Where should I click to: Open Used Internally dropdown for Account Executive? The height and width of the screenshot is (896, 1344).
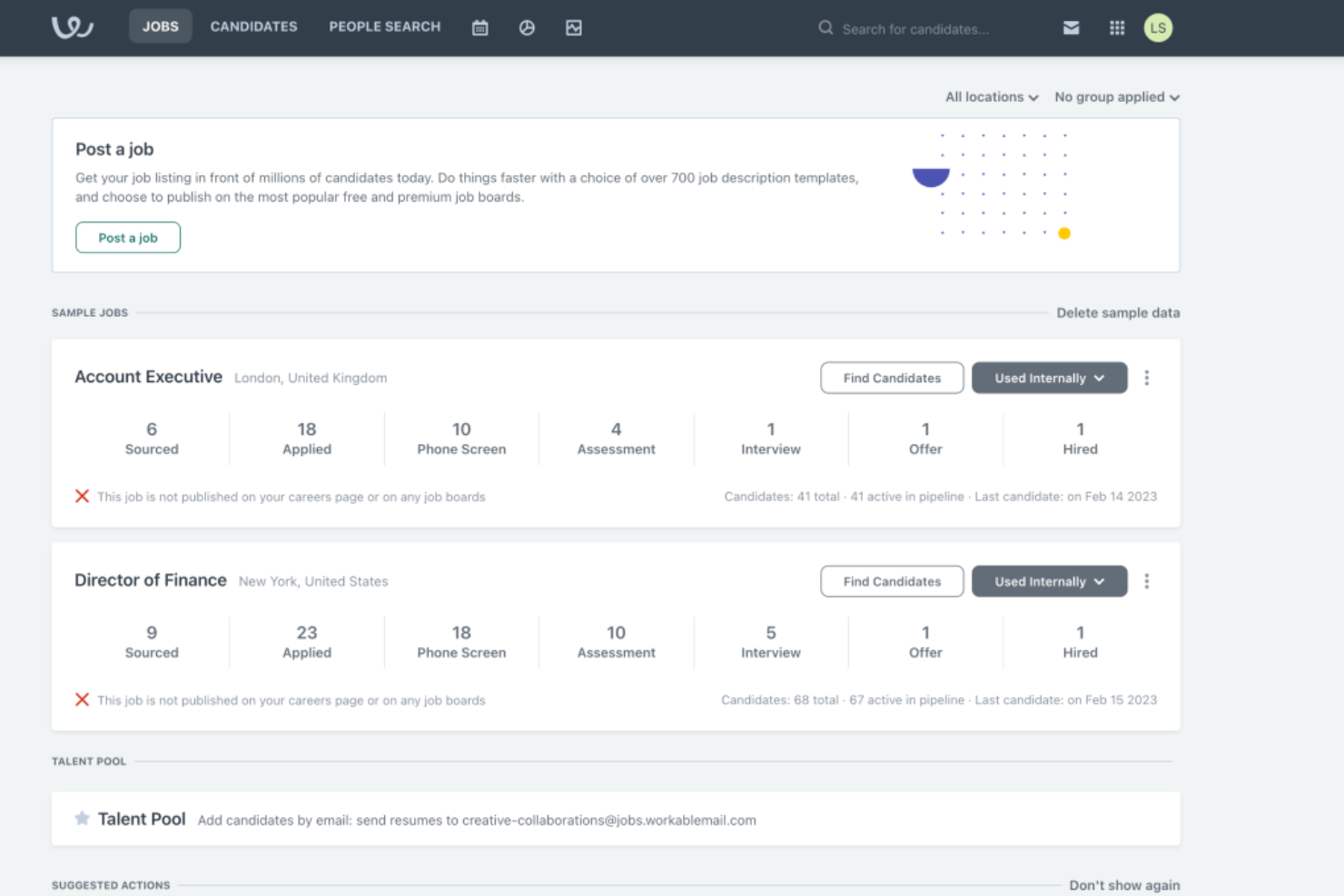pos(1049,378)
